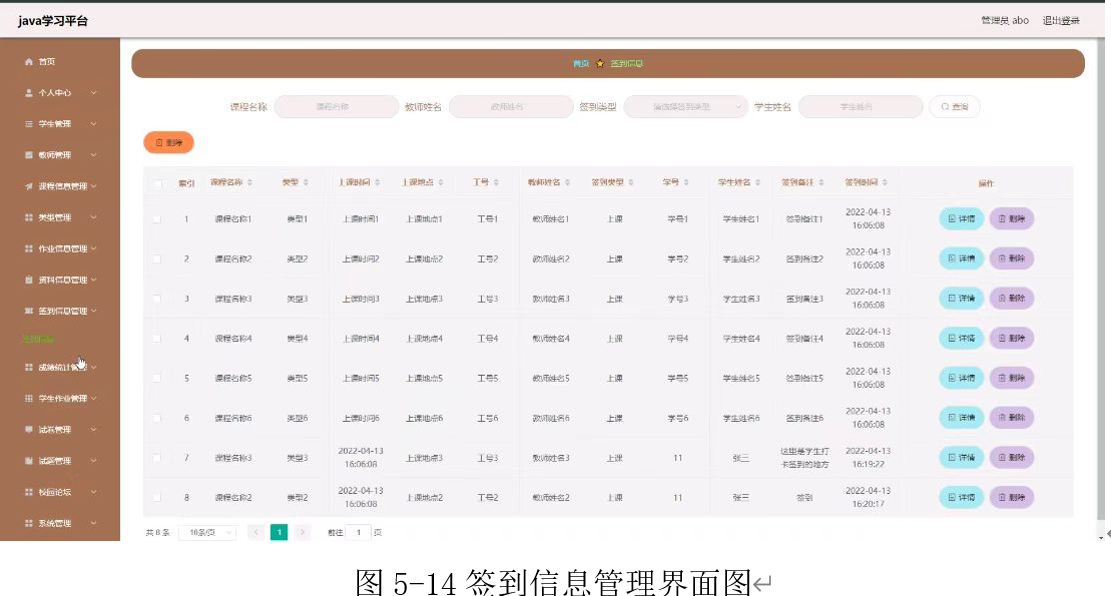Screen dimensions: 1111x596
Task: Click the sort arrows on 学号 column
Action: tap(686, 183)
